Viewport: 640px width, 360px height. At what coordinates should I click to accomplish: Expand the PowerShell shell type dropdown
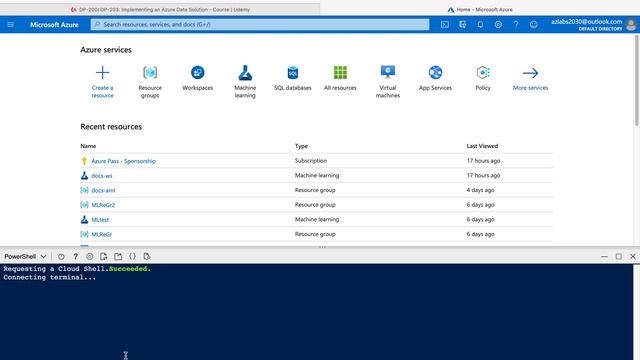[25, 256]
